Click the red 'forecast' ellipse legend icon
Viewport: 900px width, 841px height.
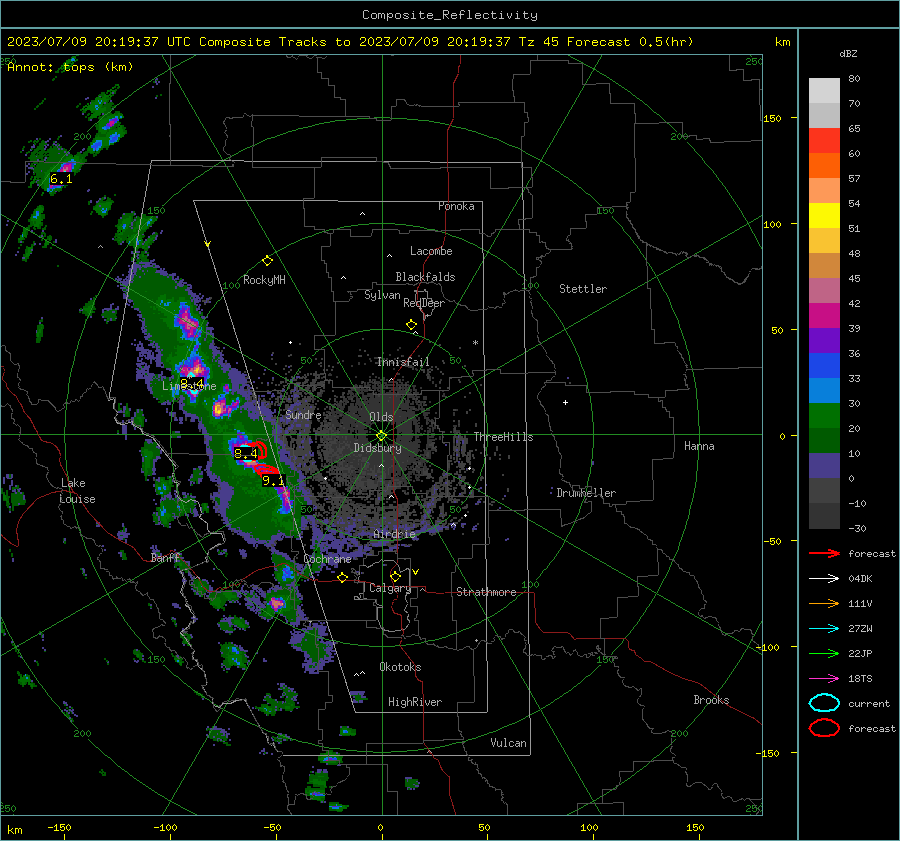click(x=824, y=728)
